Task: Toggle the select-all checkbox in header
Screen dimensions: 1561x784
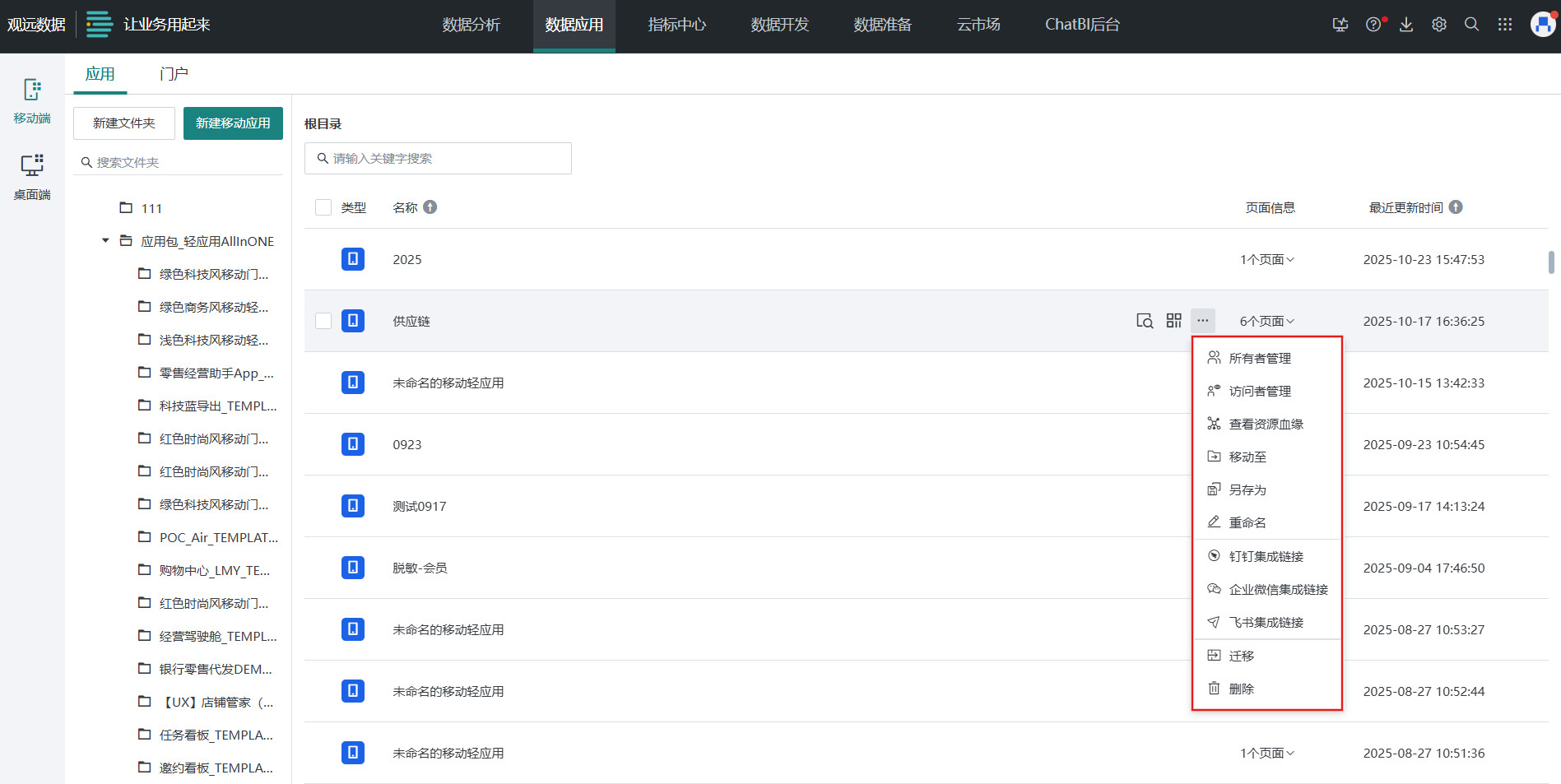Action: 323,206
